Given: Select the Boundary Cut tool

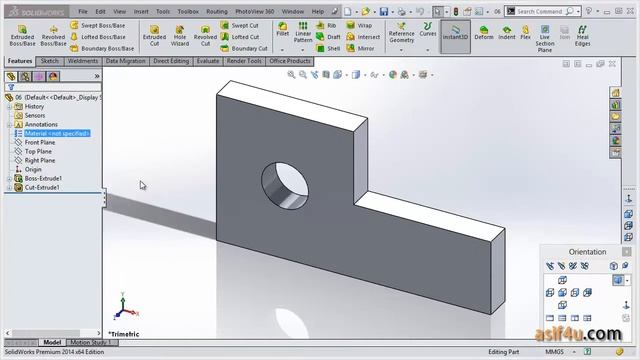Looking at the screenshot, I should [244, 48].
